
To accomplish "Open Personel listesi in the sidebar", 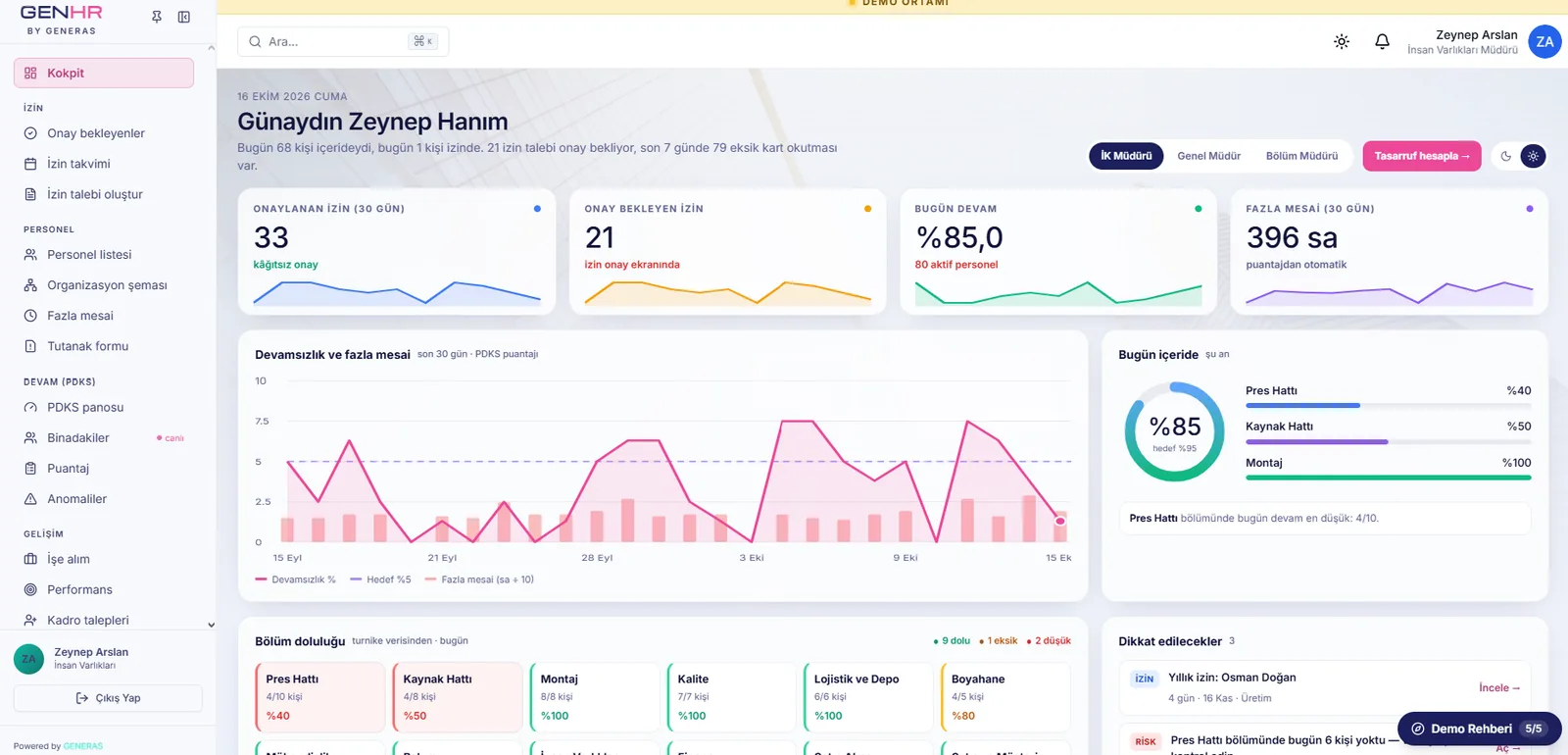I will pyautogui.click(x=104, y=255).
